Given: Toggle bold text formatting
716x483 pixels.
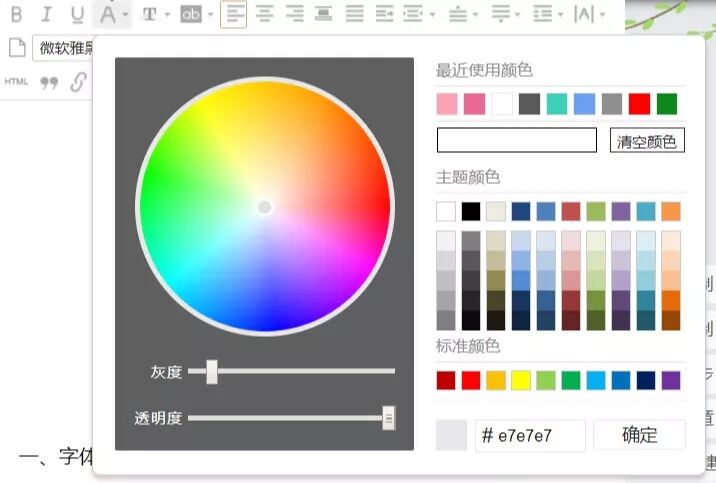Looking at the screenshot, I should coord(17,14).
